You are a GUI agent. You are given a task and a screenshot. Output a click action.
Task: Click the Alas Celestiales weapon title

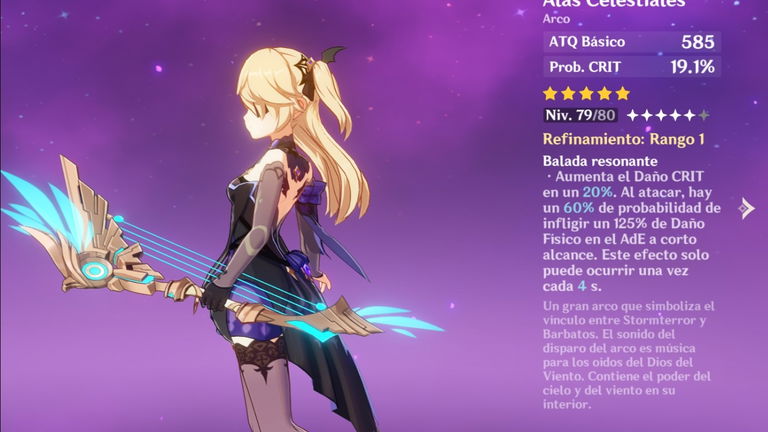pyautogui.click(x=614, y=4)
